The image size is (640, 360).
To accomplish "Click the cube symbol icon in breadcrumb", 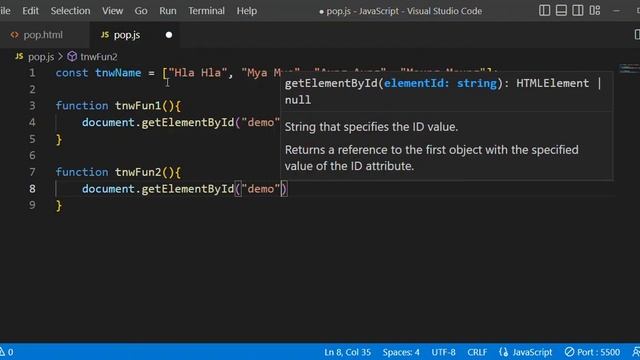I will 72,56.
